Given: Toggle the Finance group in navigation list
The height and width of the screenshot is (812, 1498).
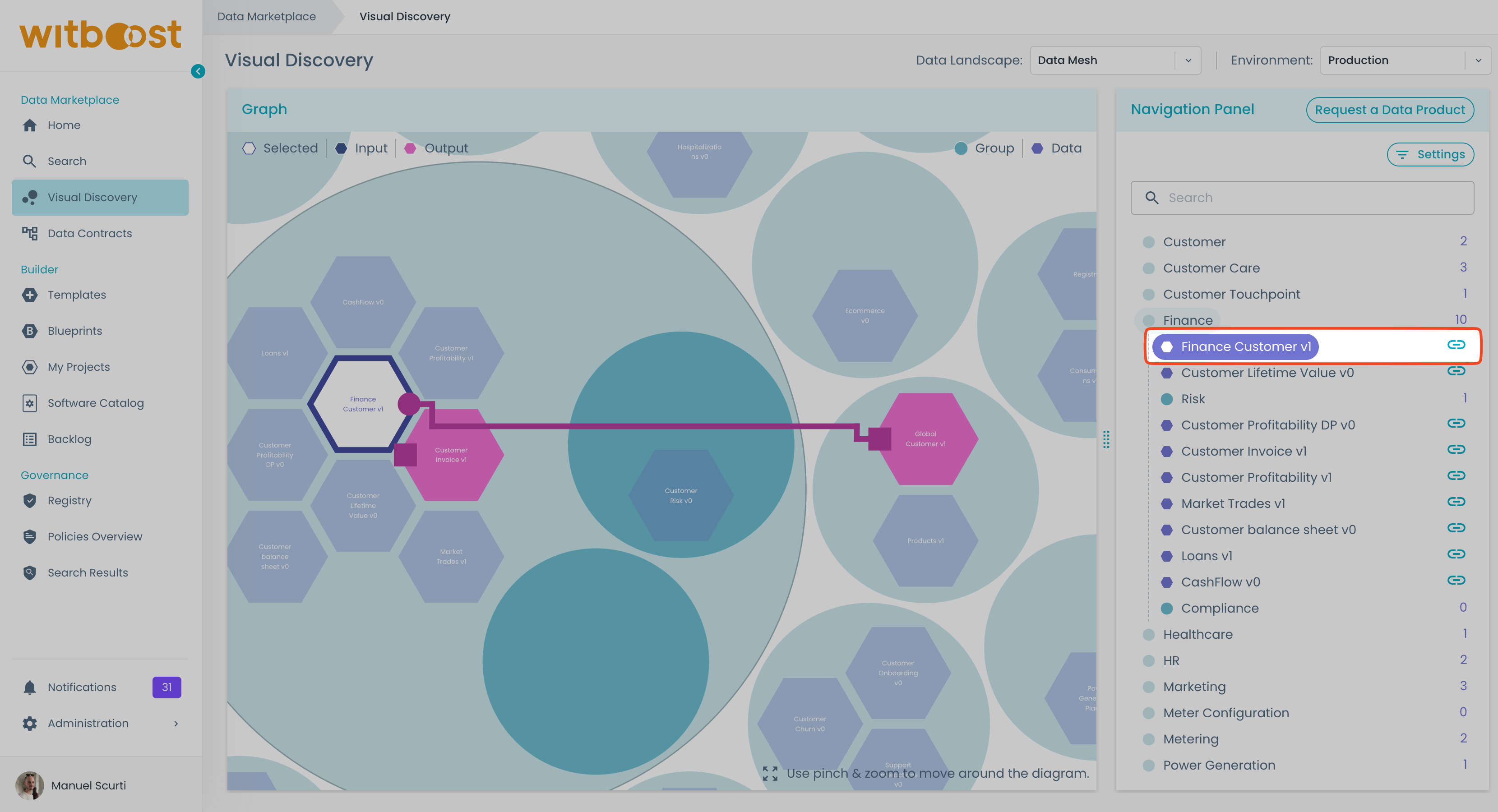Looking at the screenshot, I should coord(1188,320).
